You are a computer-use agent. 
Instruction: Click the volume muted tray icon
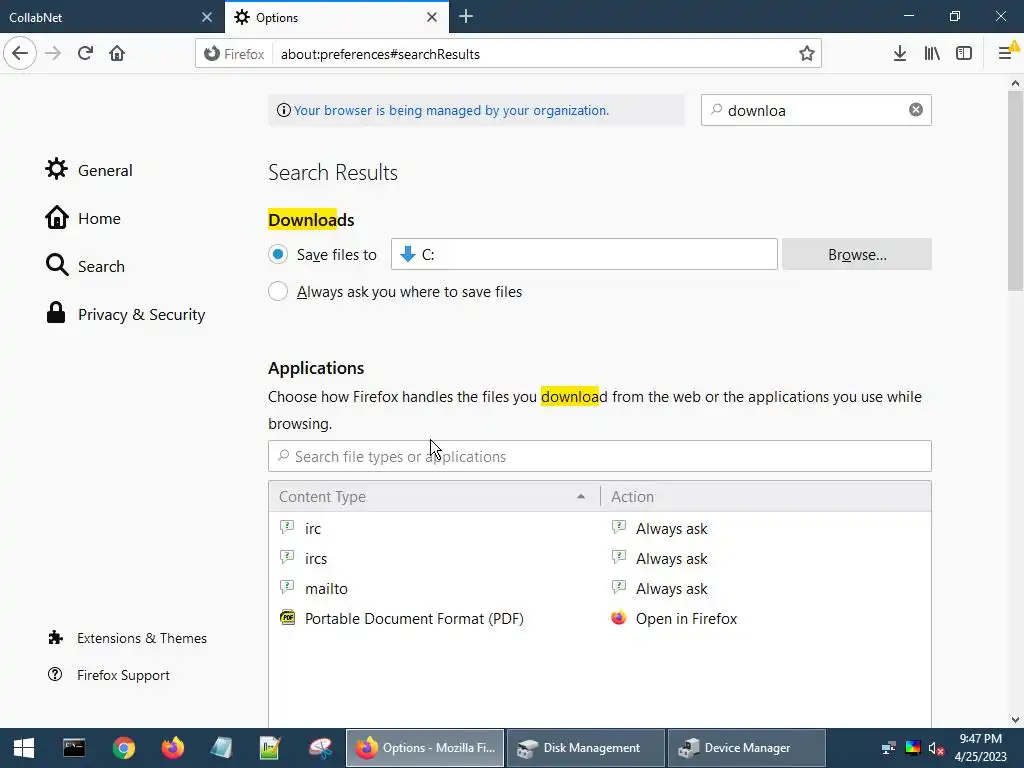(x=936, y=748)
